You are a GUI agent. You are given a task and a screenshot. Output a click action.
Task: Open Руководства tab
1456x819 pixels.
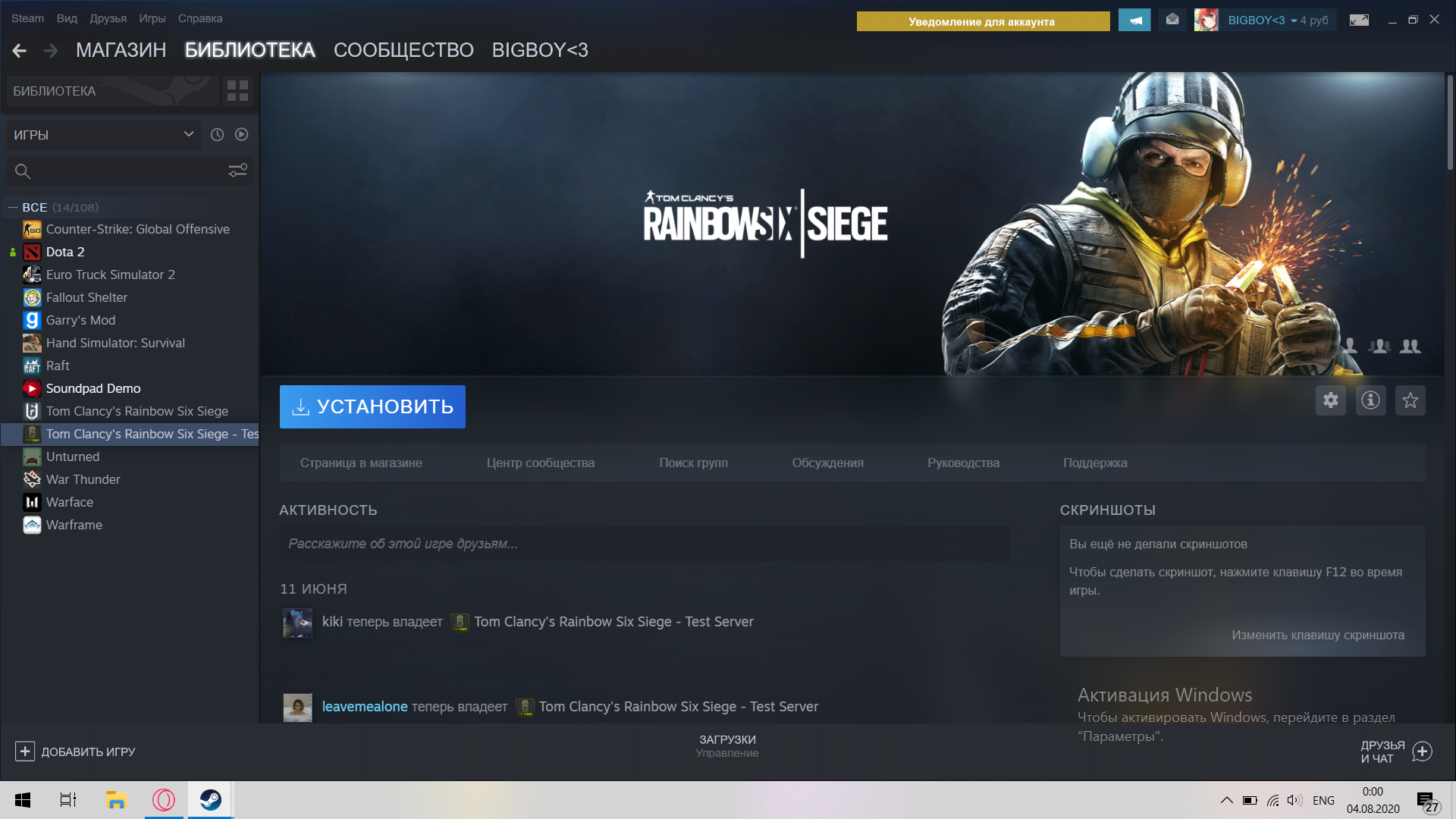click(x=963, y=463)
